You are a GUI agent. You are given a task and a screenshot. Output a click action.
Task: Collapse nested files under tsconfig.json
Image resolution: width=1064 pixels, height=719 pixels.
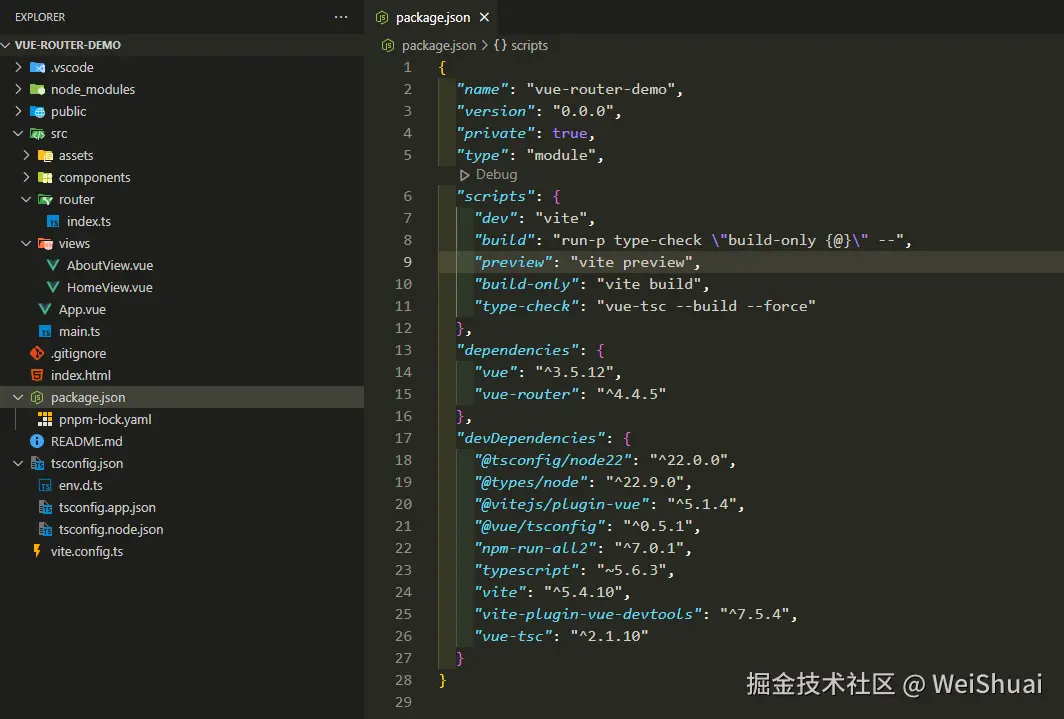click(x=18, y=463)
